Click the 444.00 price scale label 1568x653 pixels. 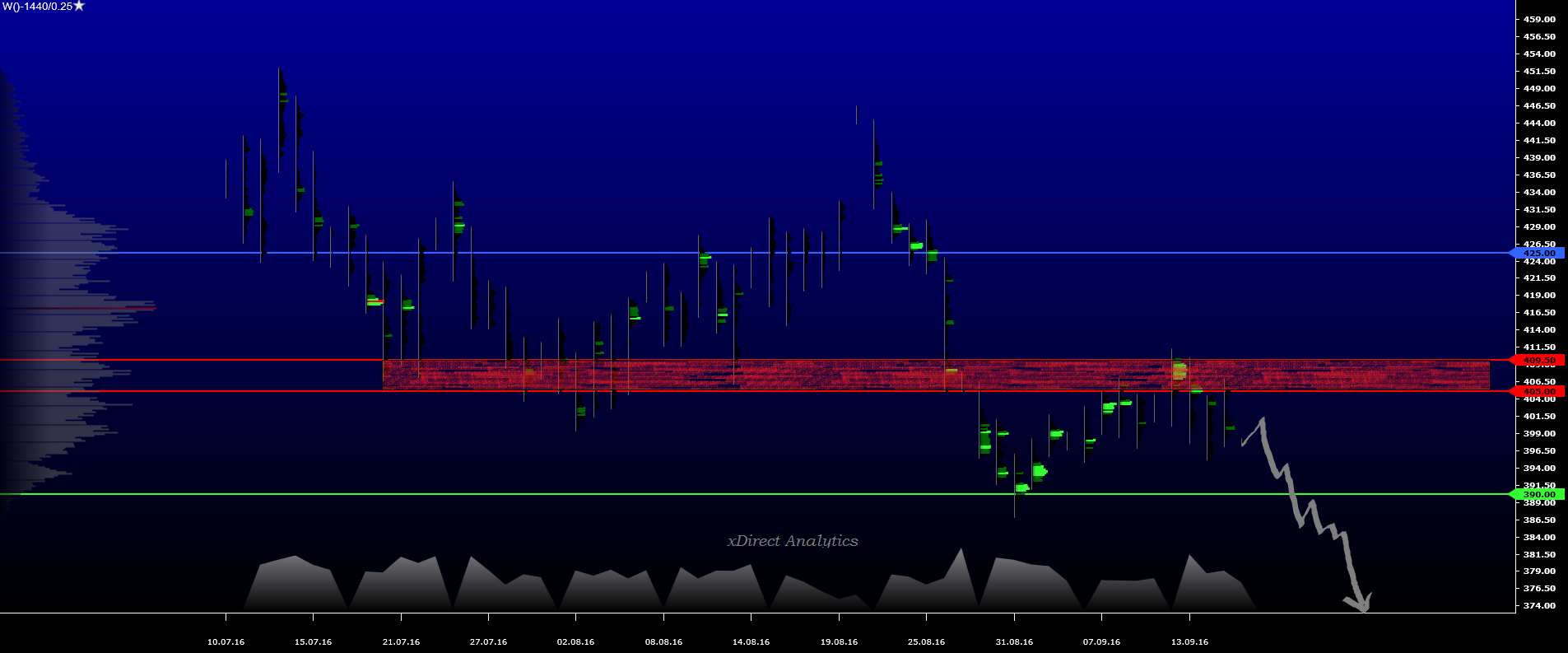tap(1539, 123)
